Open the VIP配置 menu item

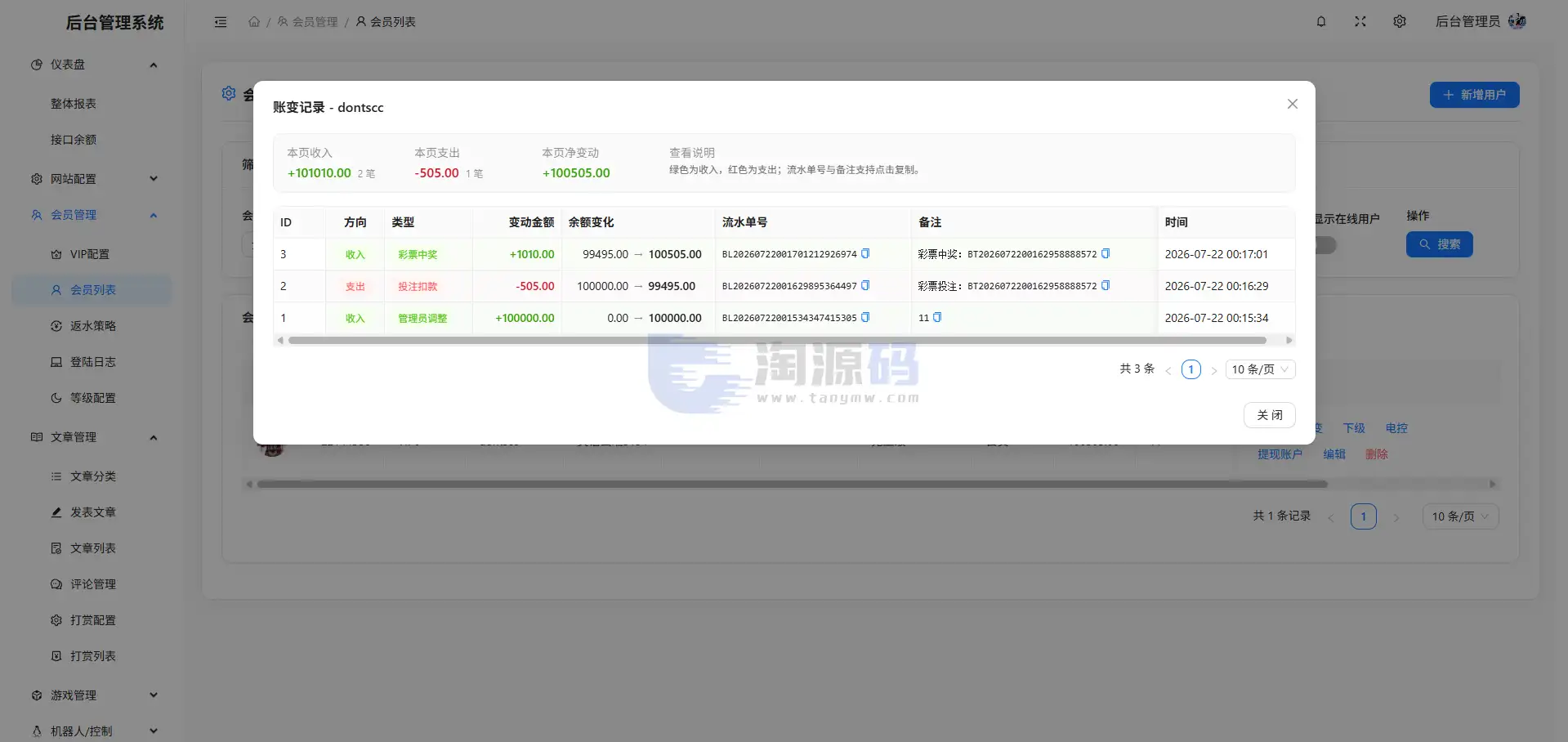coord(92,254)
